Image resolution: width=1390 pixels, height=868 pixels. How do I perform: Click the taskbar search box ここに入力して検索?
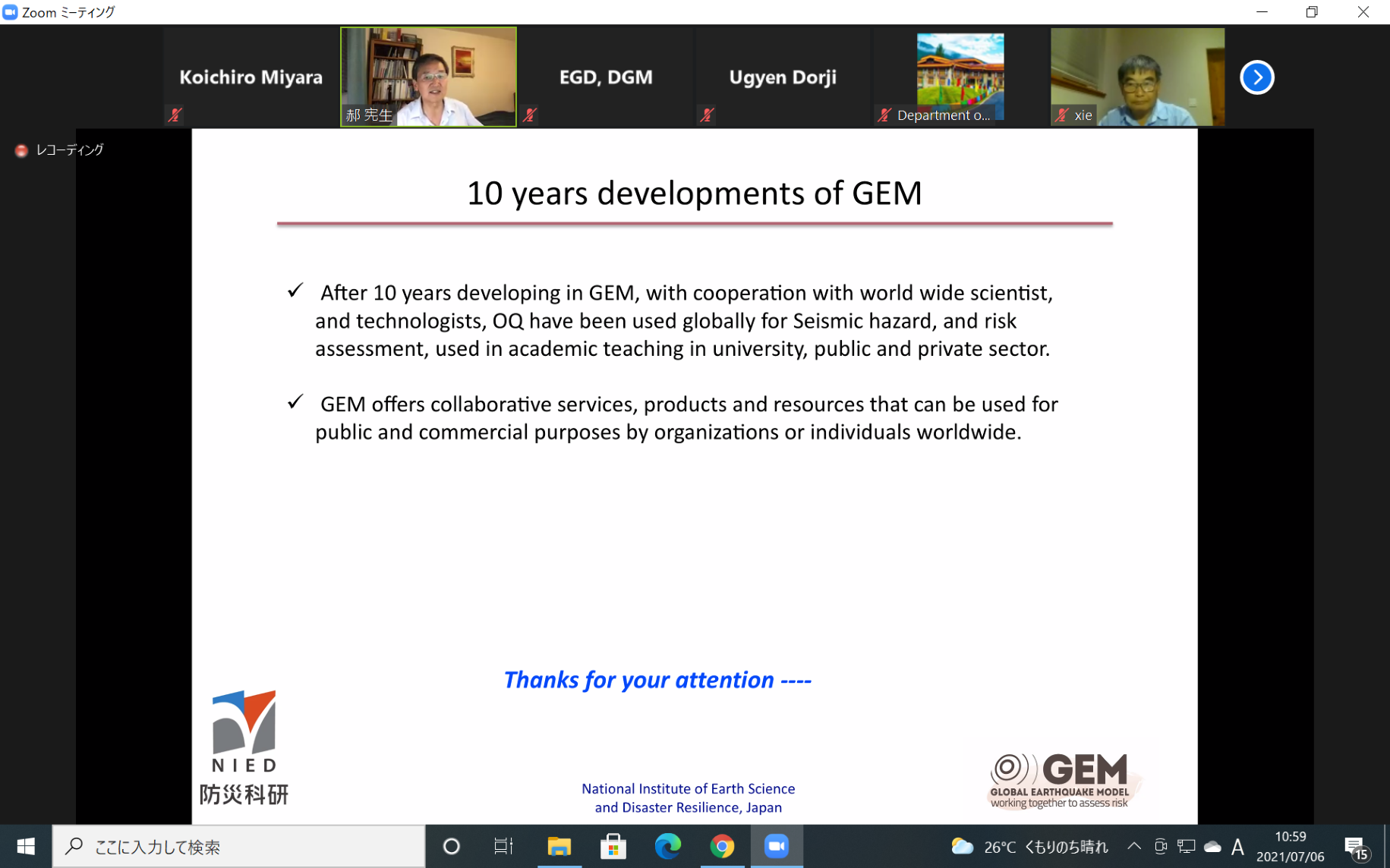click(x=238, y=846)
